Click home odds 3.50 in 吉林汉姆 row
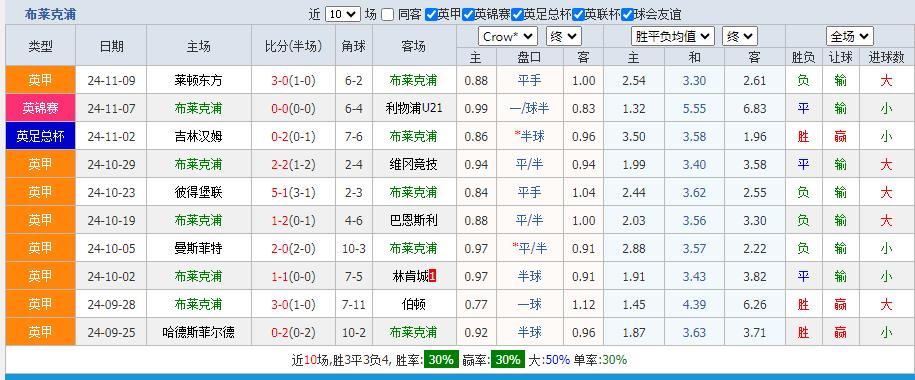Viewport: 915px width, 380px height. pyautogui.click(x=634, y=136)
